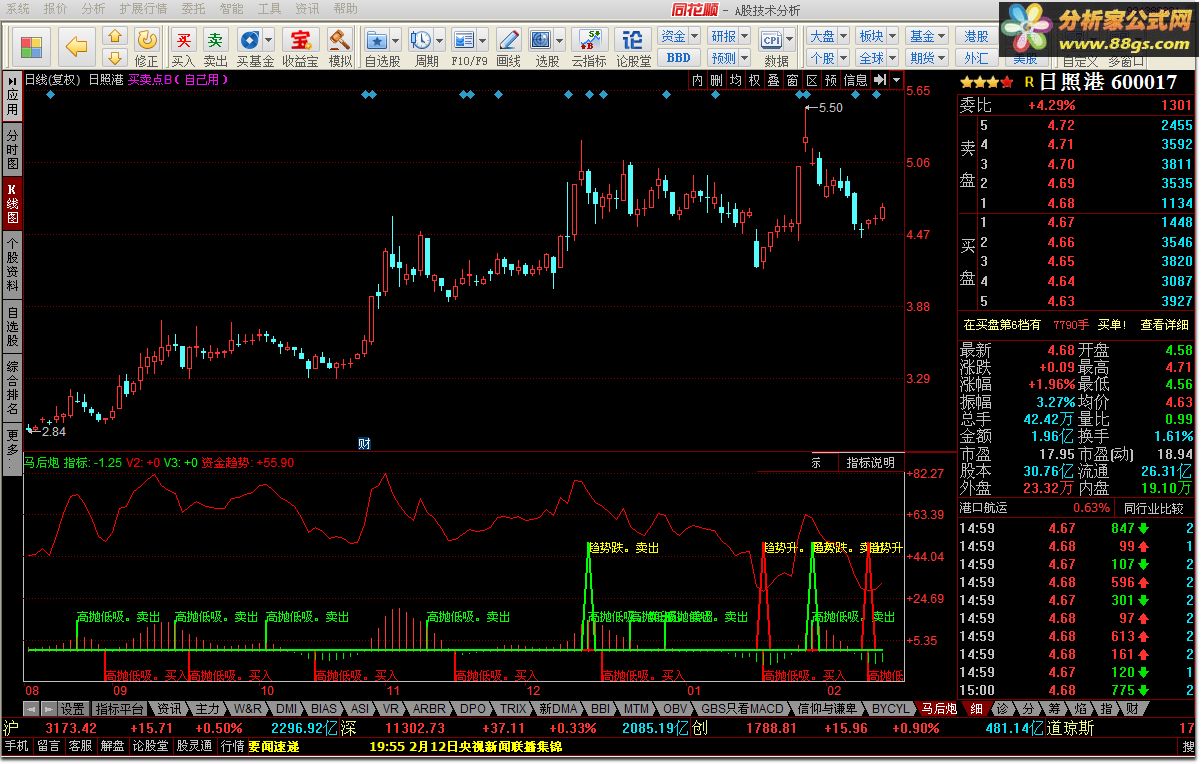Select the 综合排名 side tab
Screen dimensions: 1201x764
(12, 389)
